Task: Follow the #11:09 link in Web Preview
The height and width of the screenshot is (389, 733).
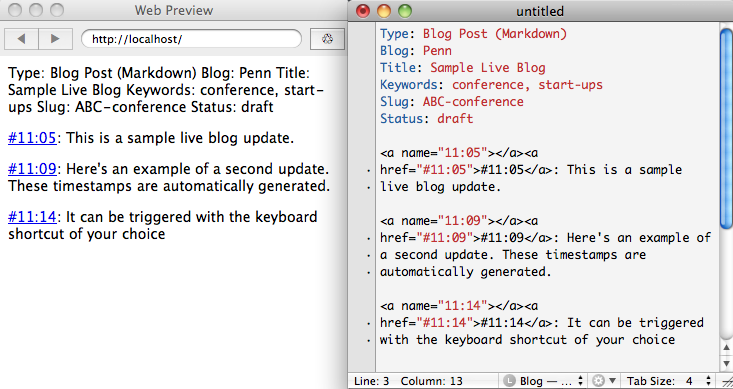Action: [x=32, y=169]
